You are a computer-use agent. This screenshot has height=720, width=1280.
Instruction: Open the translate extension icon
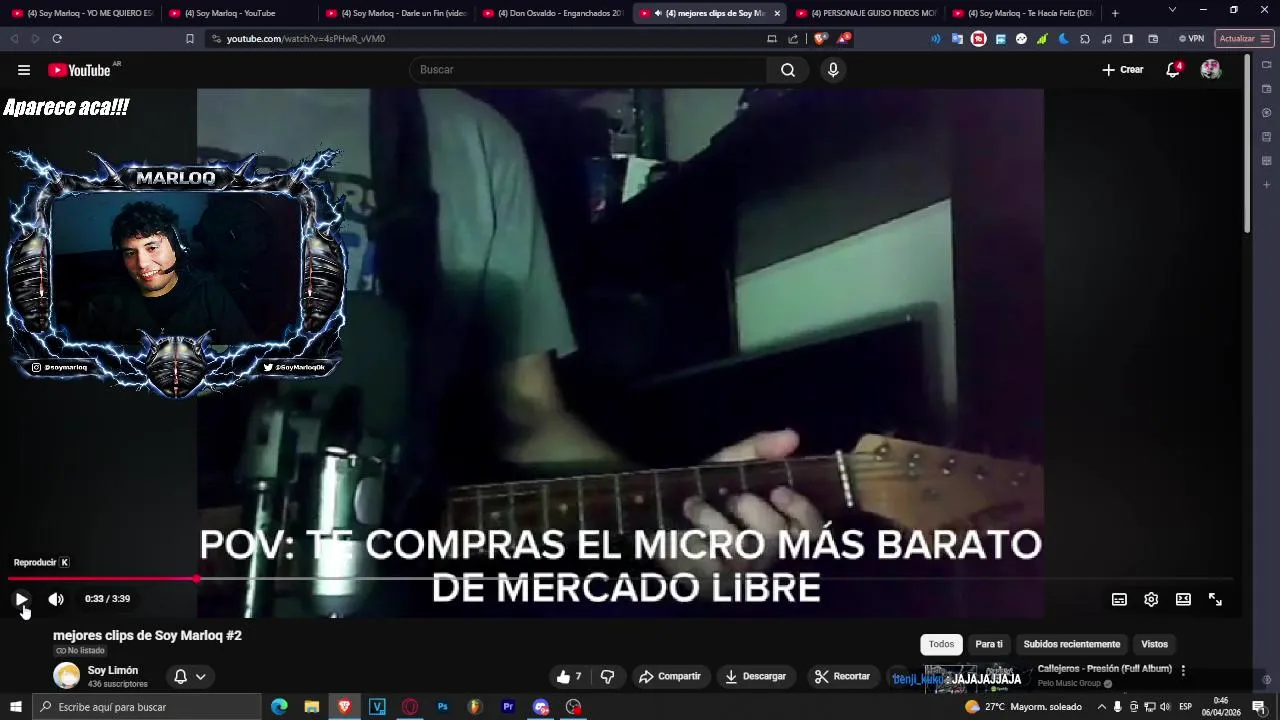957,39
